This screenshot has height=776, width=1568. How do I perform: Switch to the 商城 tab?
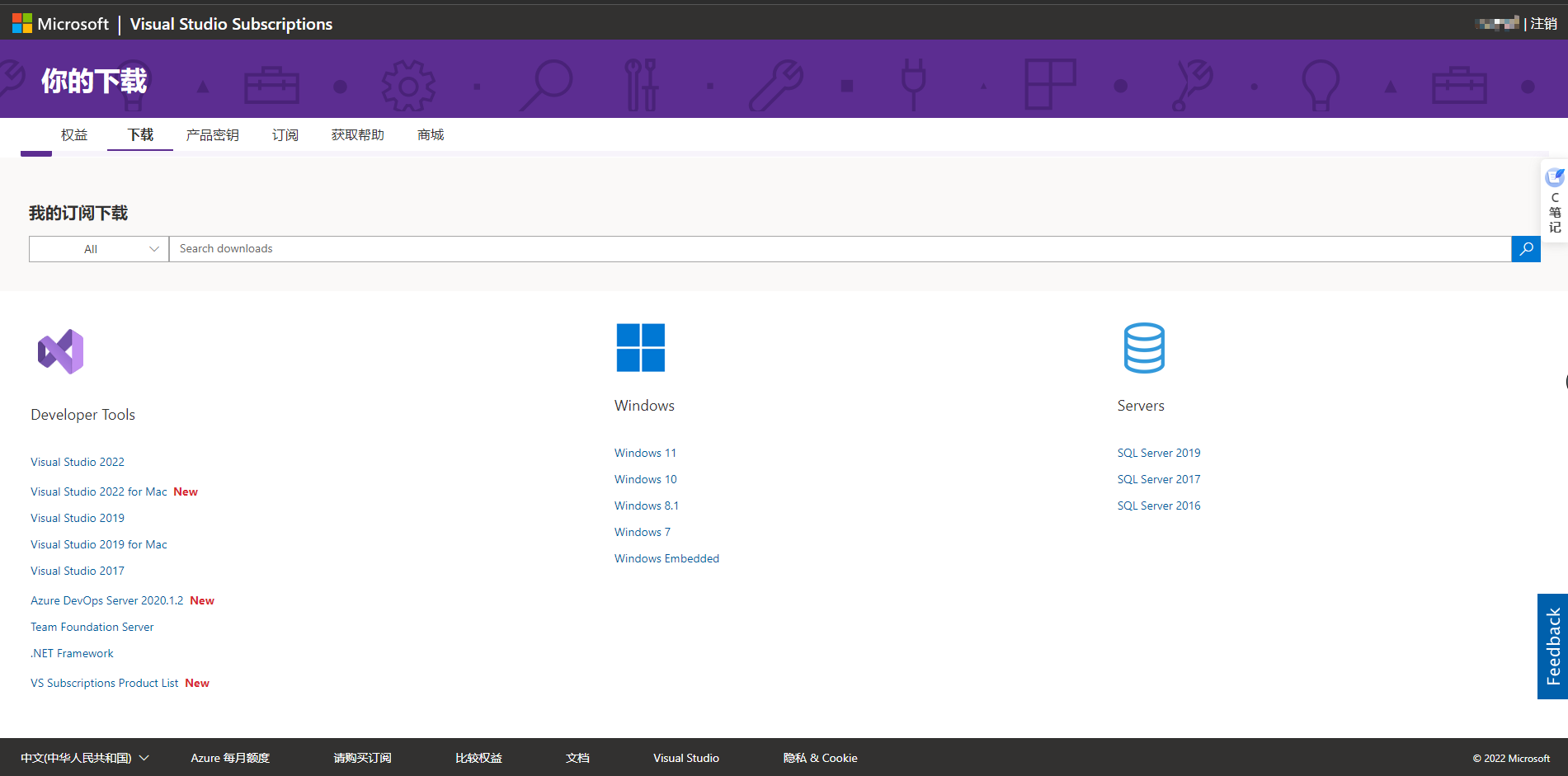pyautogui.click(x=431, y=134)
